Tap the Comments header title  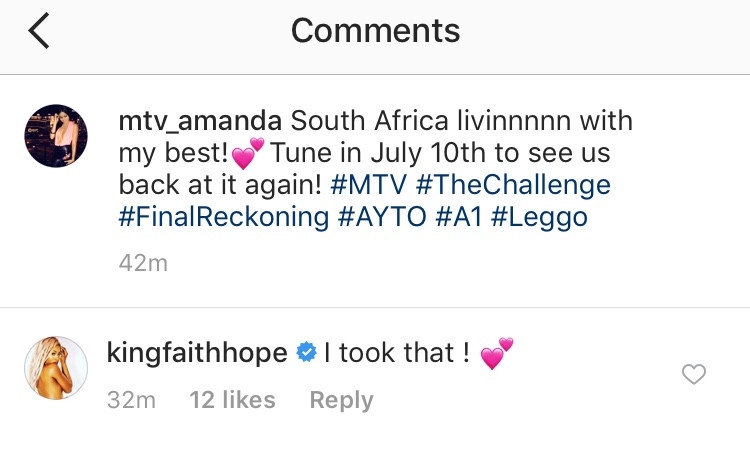(x=375, y=31)
